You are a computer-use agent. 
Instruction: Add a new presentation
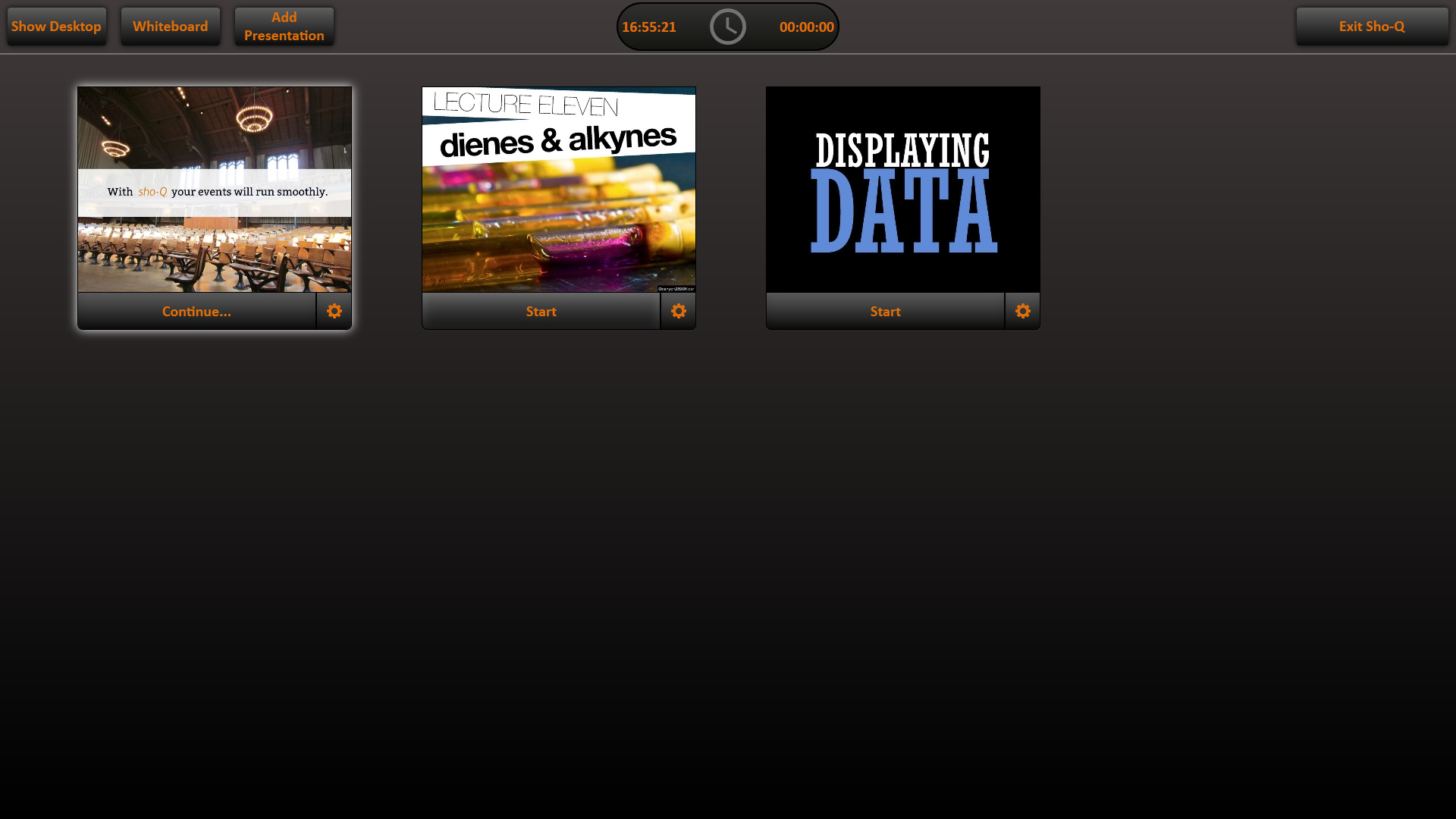pos(284,25)
